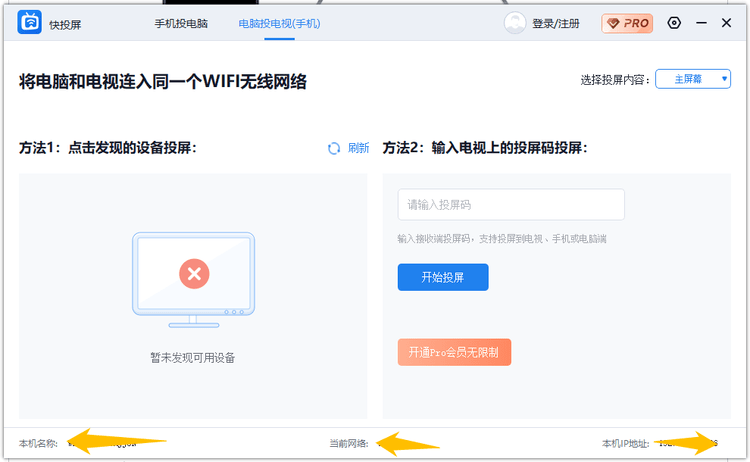Viewport: 750px width, 462px height.
Task: Switch to the 手机投电脑 tab
Action: click(181, 23)
